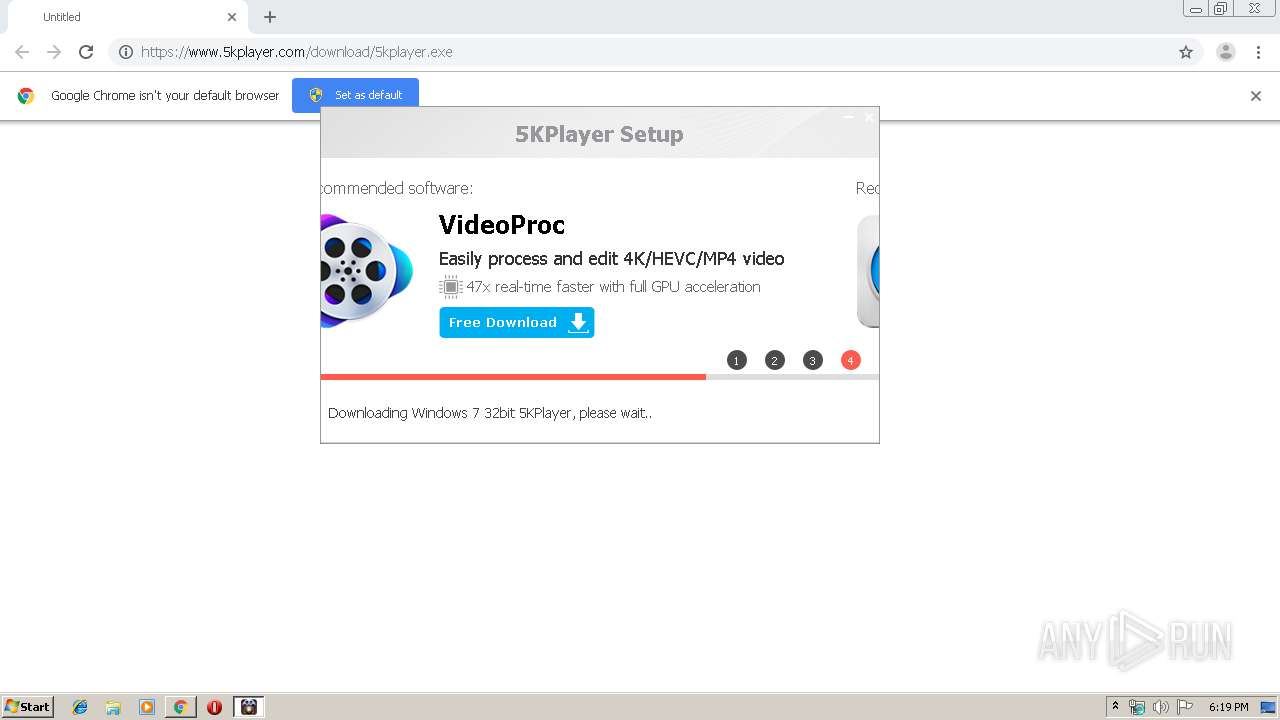Image resolution: width=1280 pixels, height=720 pixels.
Task: Click the GPU chip icon beside 47x text
Action: [x=451, y=287]
